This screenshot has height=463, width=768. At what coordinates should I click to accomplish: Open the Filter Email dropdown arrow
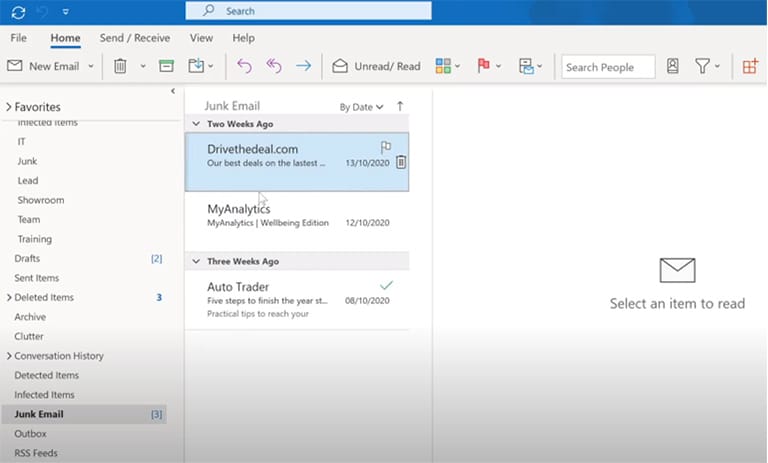coord(717,66)
